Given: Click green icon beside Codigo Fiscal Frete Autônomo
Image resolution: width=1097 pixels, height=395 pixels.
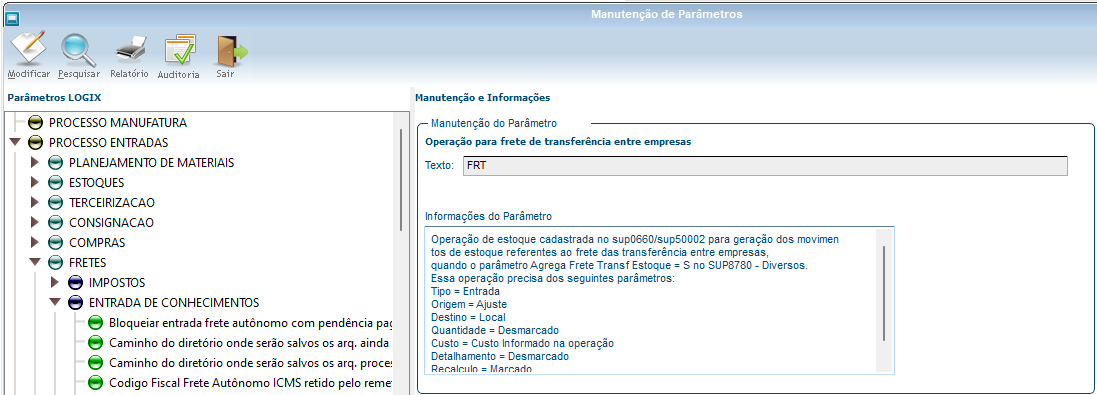Looking at the screenshot, I should pyautogui.click(x=95, y=383).
